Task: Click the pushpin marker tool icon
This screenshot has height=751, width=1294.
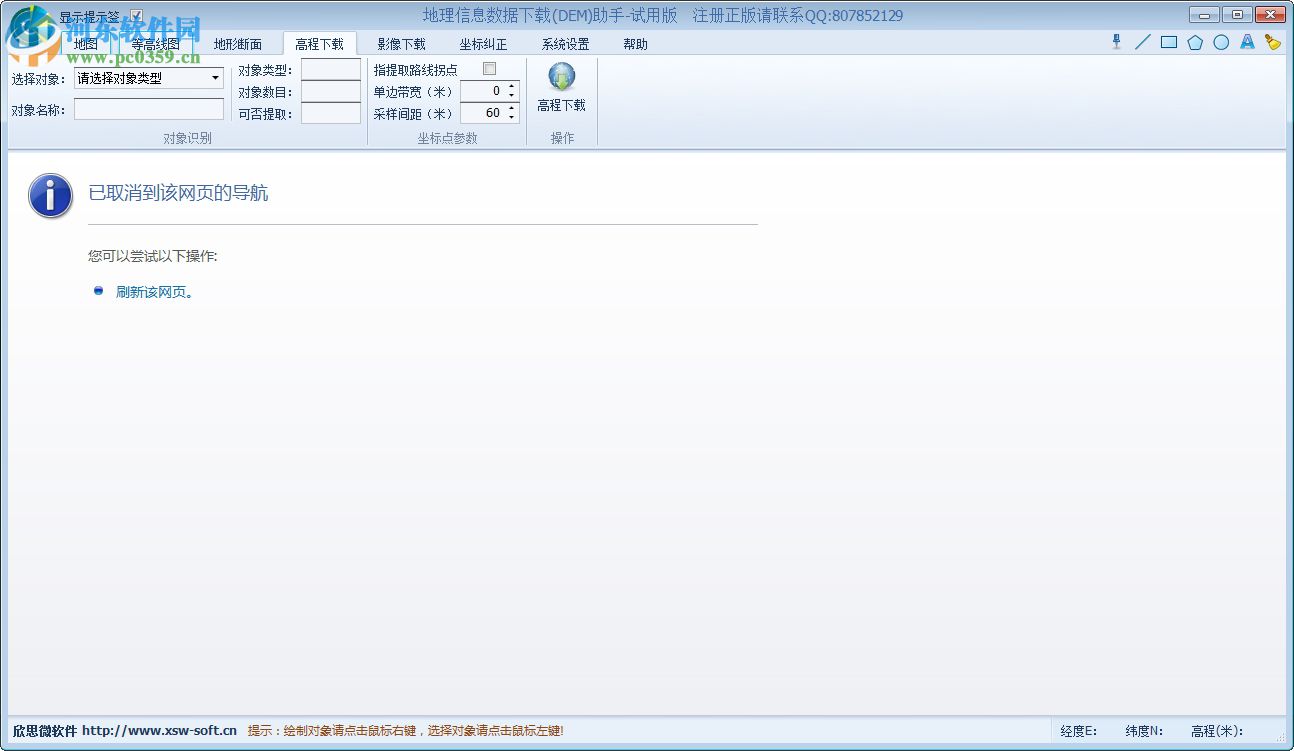Action: tap(1117, 42)
